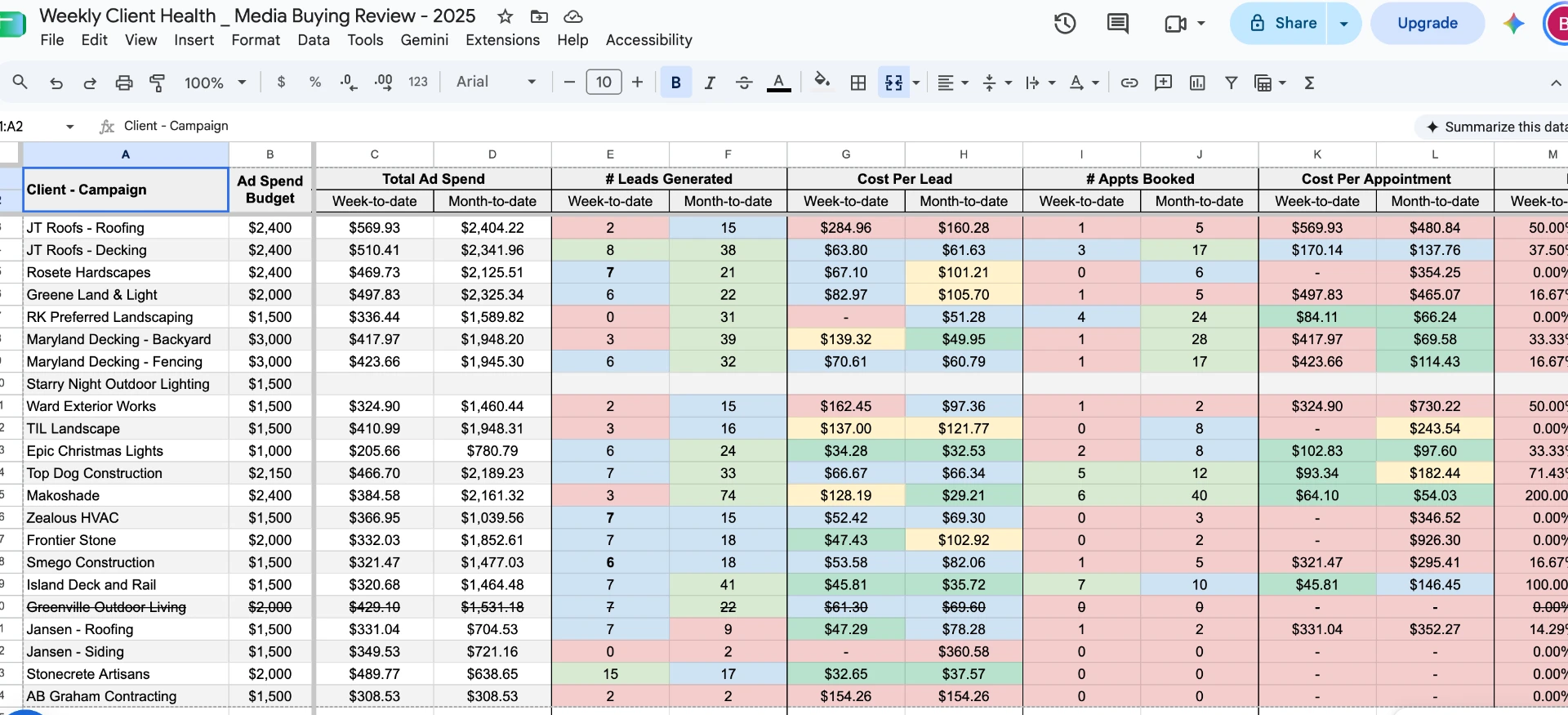Decrease font size with minus button
1568x715 pixels.
click(x=570, y=82)
